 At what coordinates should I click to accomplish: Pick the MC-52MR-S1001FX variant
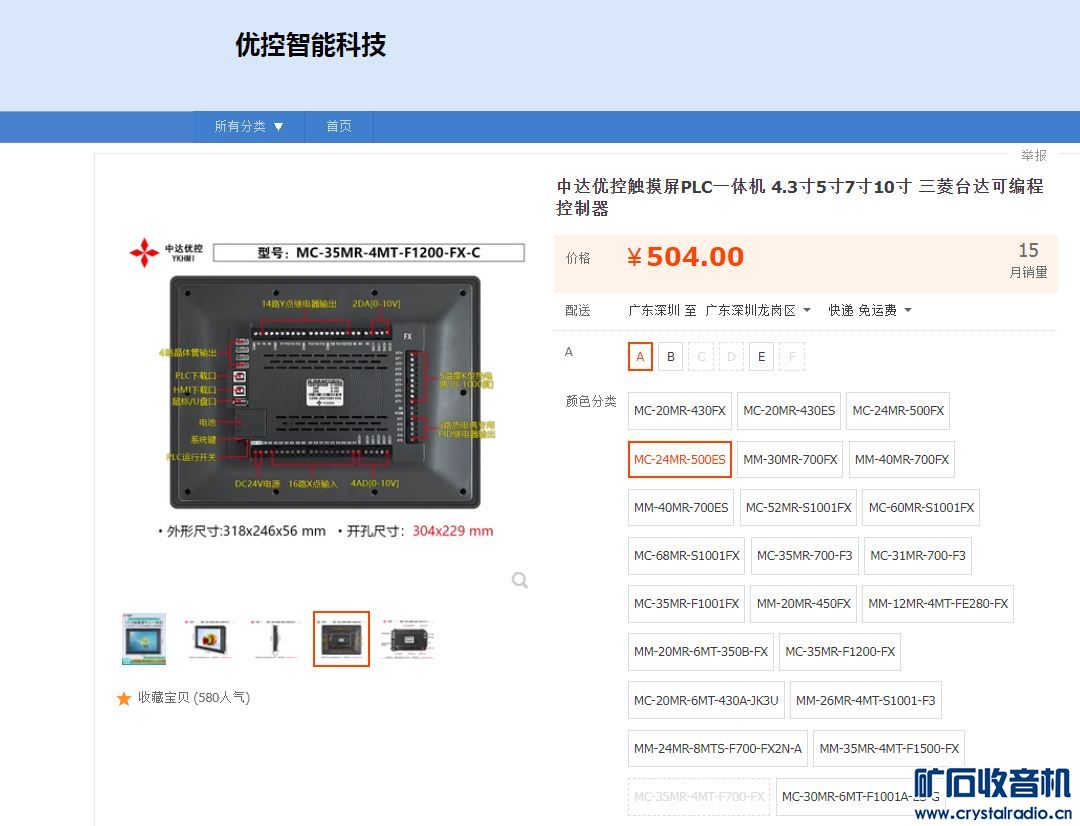798,508
